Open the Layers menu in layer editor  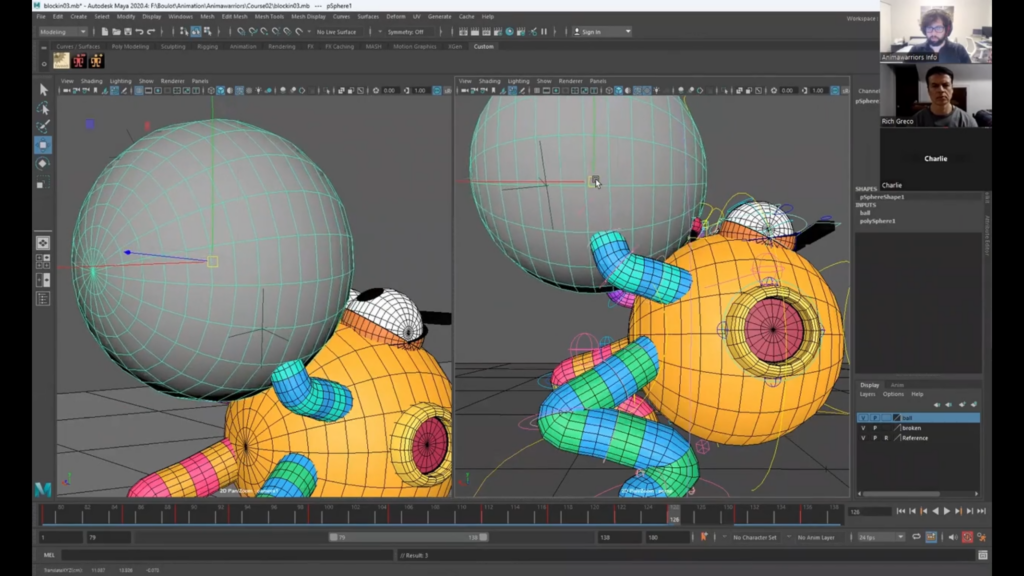(867, 394)
